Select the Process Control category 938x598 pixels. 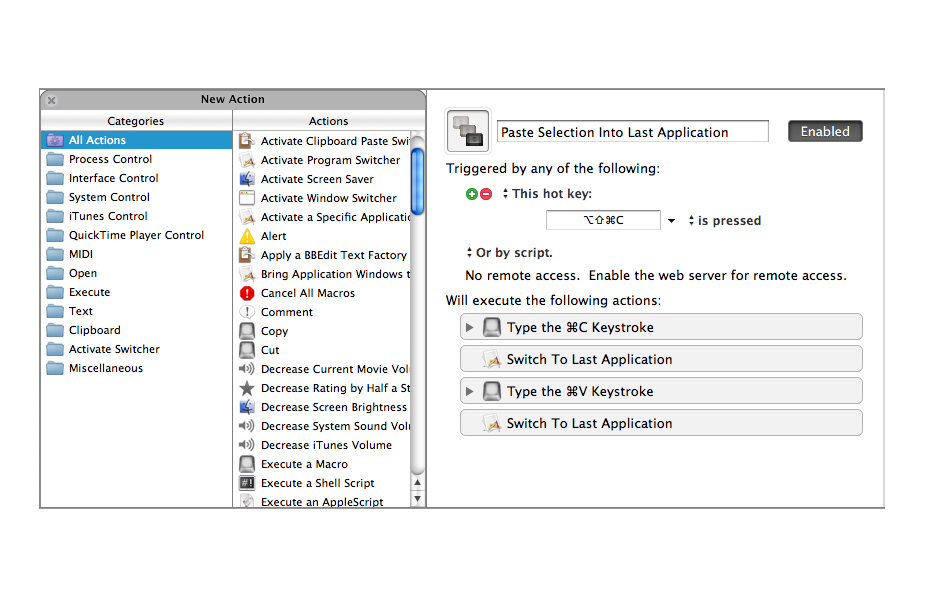(x=136, y=159)
